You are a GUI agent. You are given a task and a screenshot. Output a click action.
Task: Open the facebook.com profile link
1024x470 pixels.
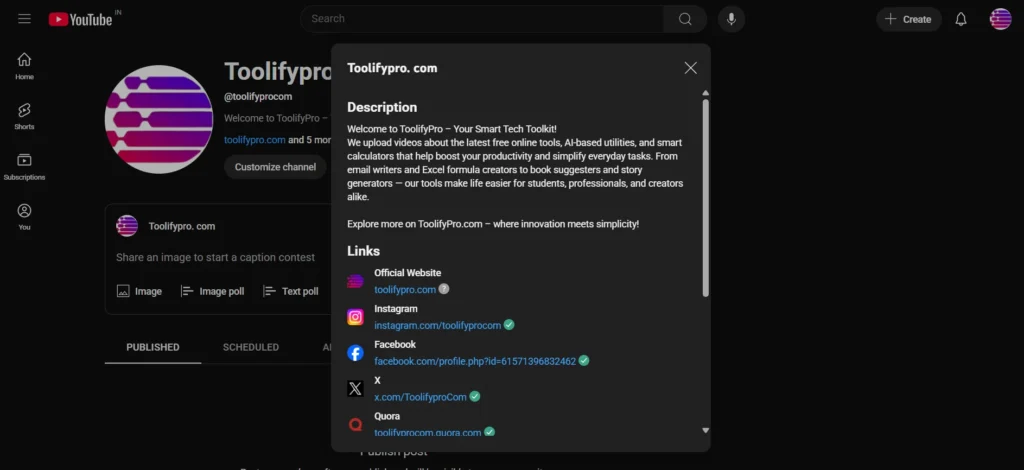pyautogui.click(x=475, y=361)
